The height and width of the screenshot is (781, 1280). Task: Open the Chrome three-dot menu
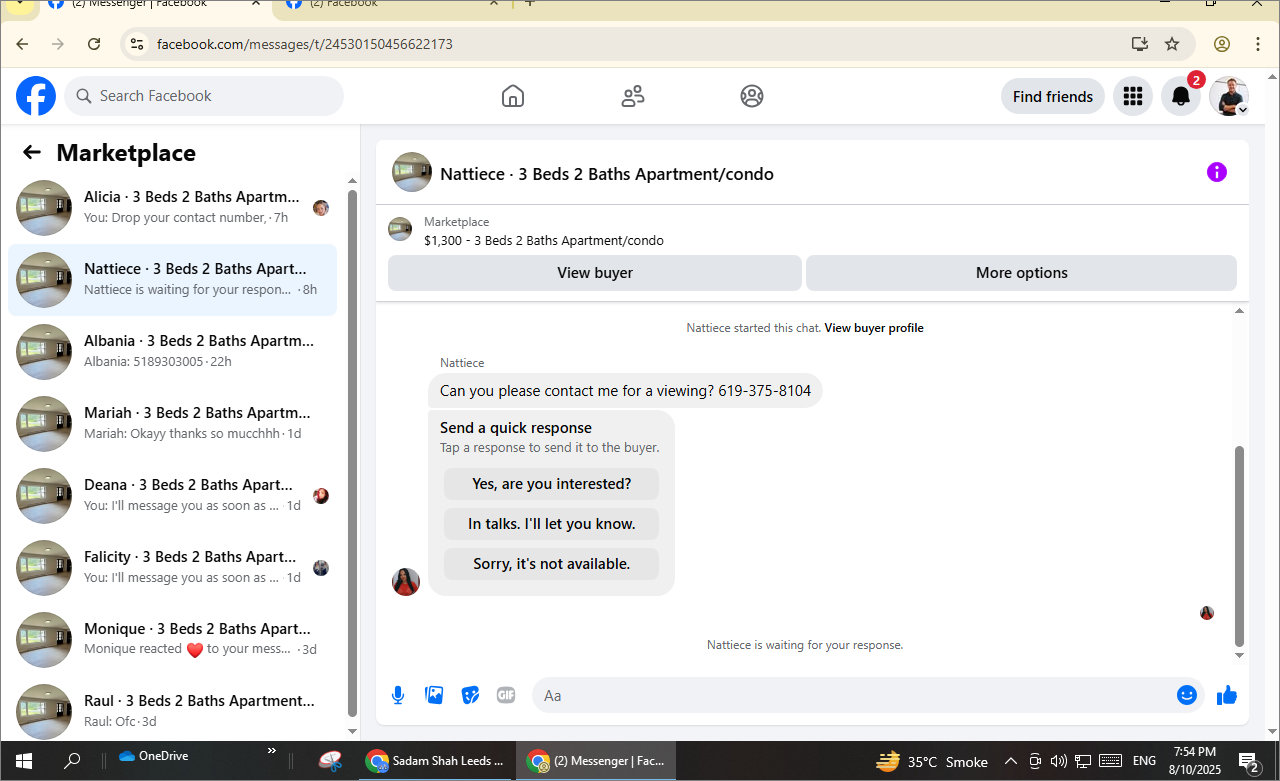pos(1258,44)
